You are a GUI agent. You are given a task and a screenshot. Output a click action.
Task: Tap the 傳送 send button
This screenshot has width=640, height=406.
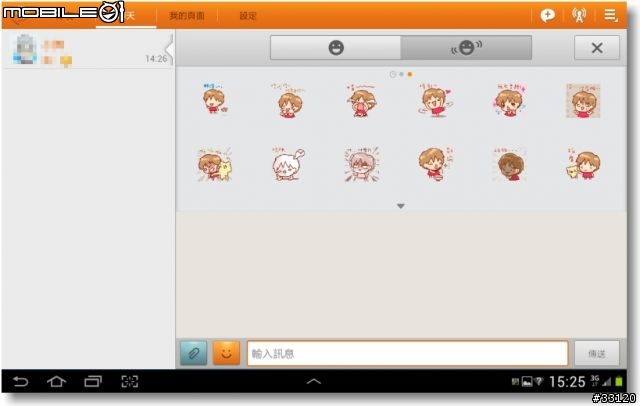[x=597, y=353]
